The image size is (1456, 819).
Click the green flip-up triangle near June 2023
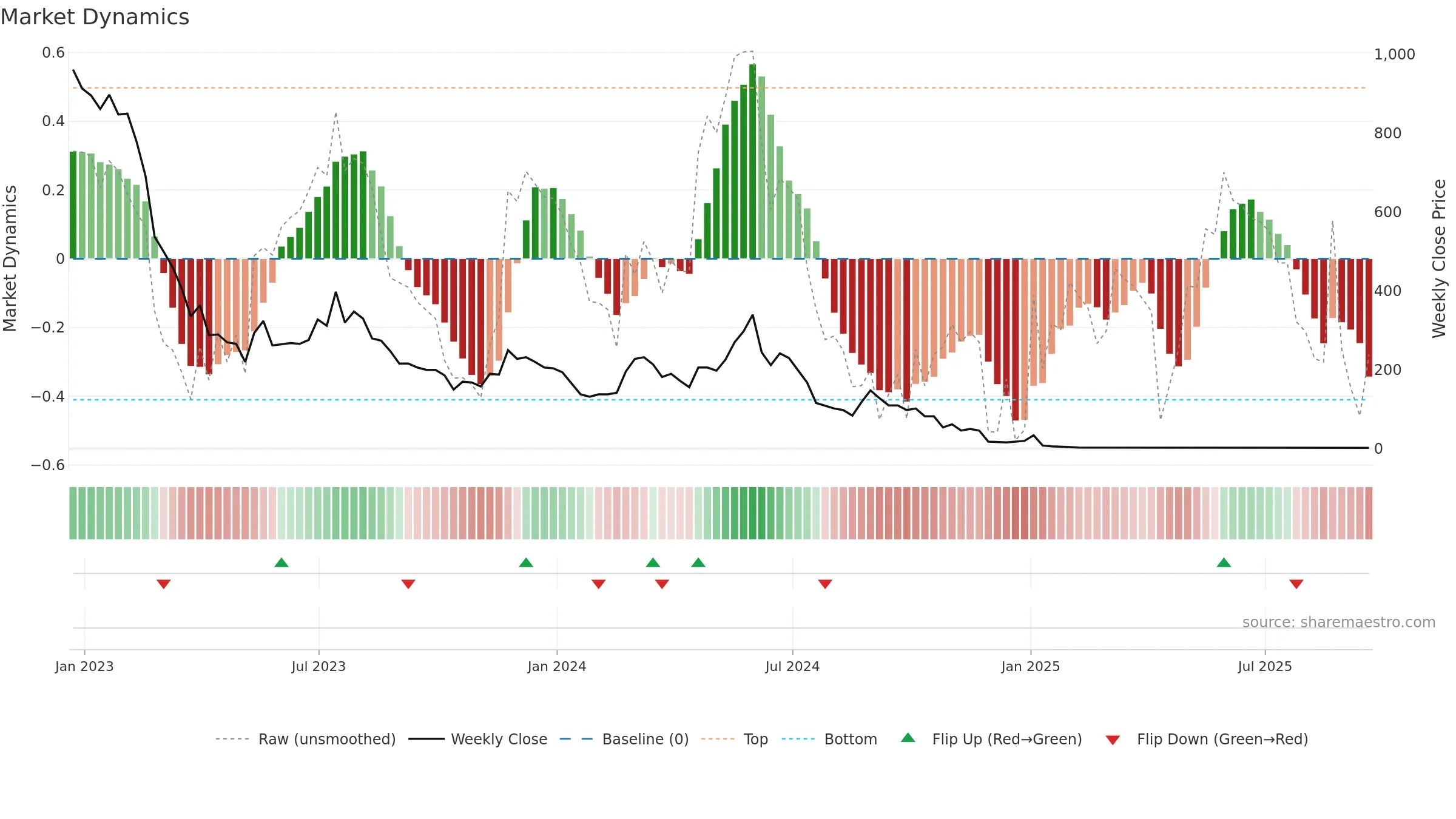(281, 562)
